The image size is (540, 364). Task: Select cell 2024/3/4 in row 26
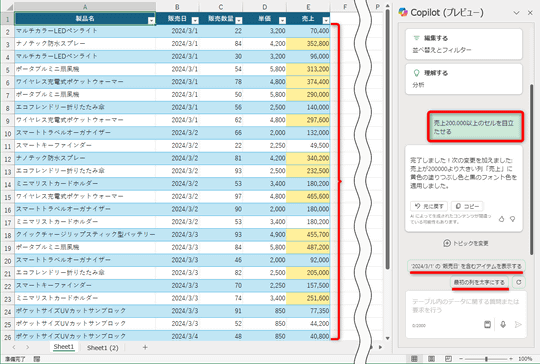coord(177,336)
